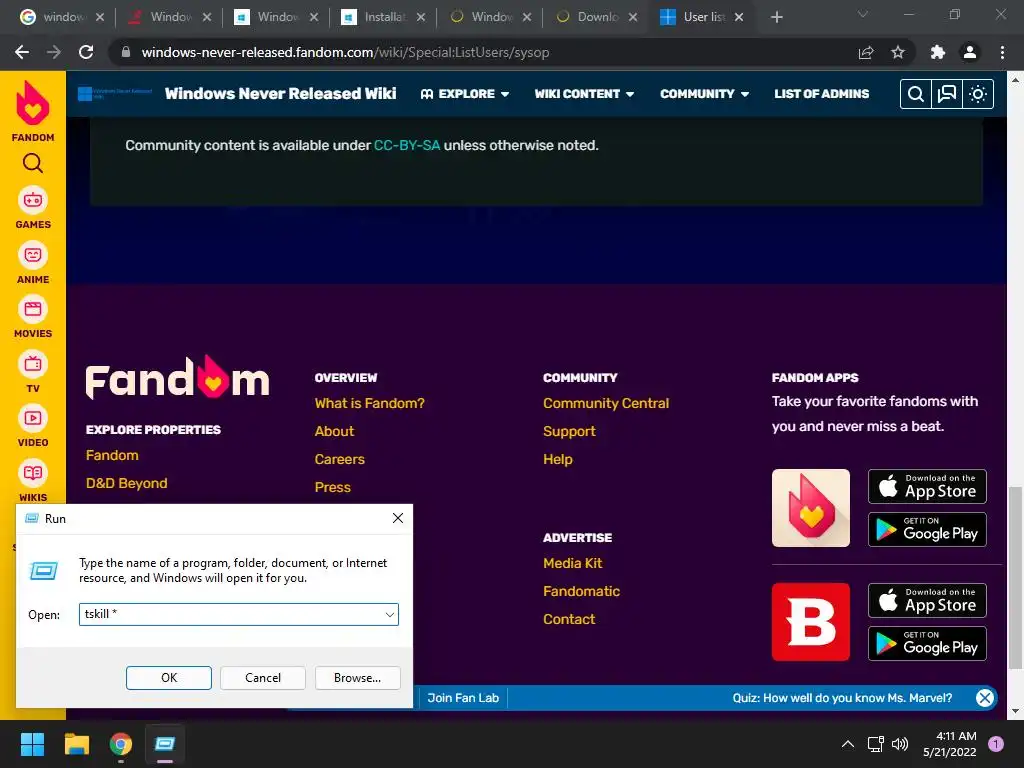Open the Fandom sidebar search icon
The width and height of the screenshot is (1024, 768).
coord(33,163)
